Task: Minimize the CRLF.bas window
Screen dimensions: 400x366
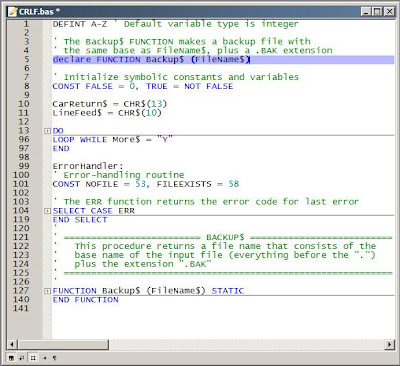Action: (x=366, y=12)
